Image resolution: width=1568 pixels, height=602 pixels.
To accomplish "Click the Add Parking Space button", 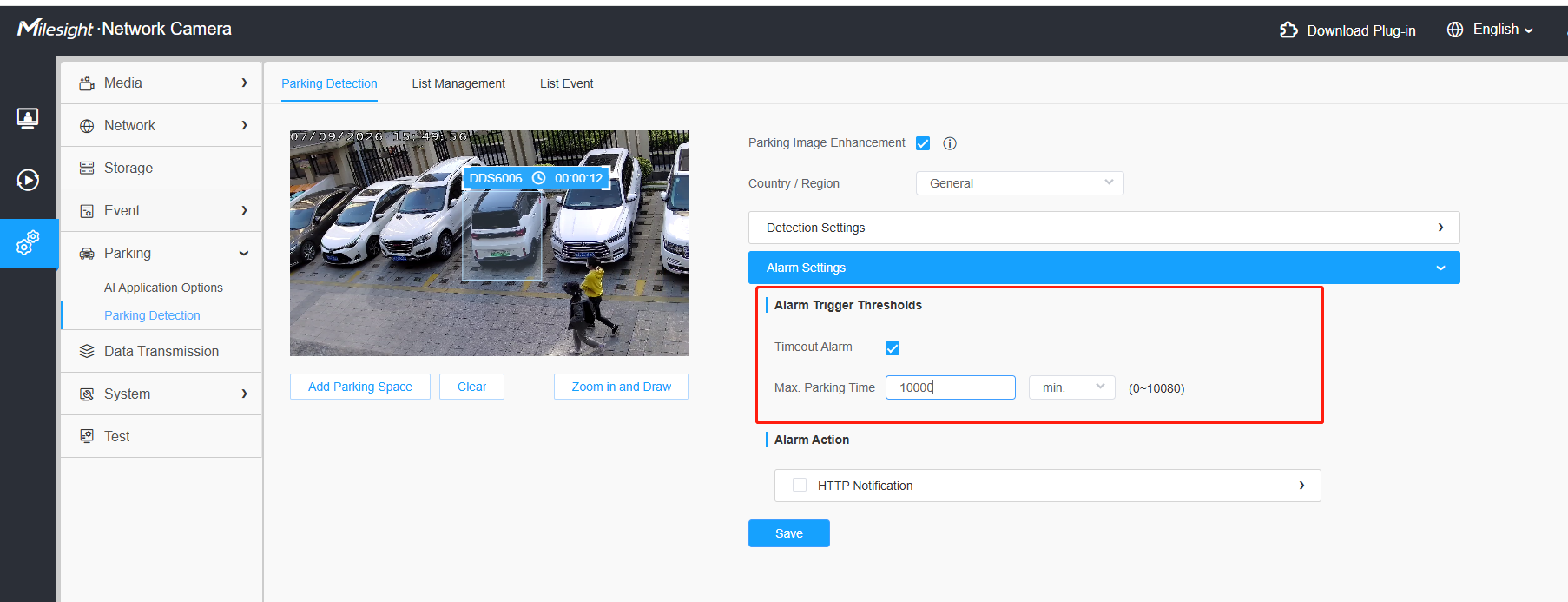I will click(360, 387).
